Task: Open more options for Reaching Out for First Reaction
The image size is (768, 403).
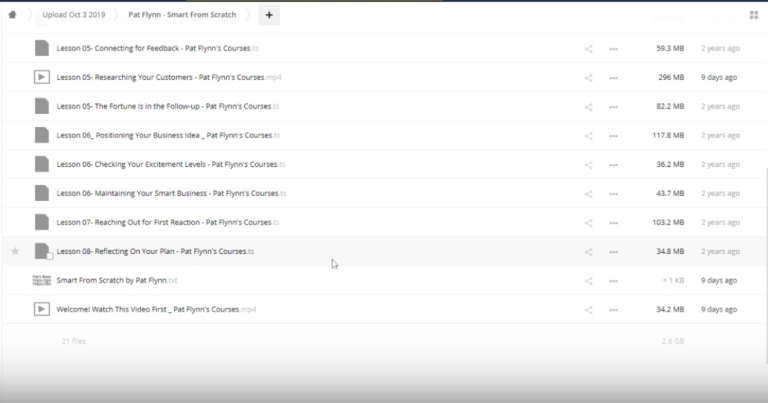Action: 613,222
